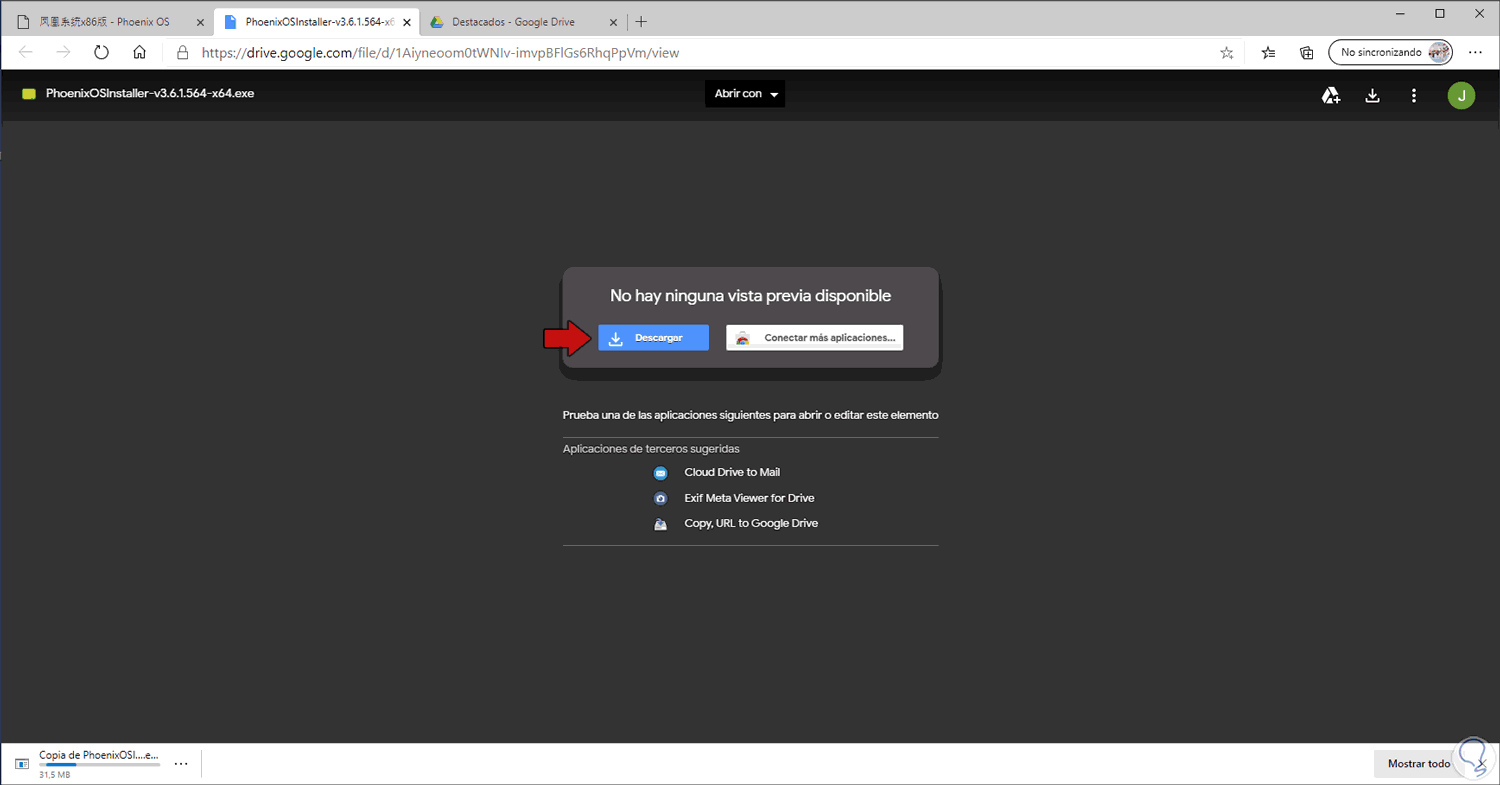Click 'Conectar más aplicaciones...' button

[815, 338]
